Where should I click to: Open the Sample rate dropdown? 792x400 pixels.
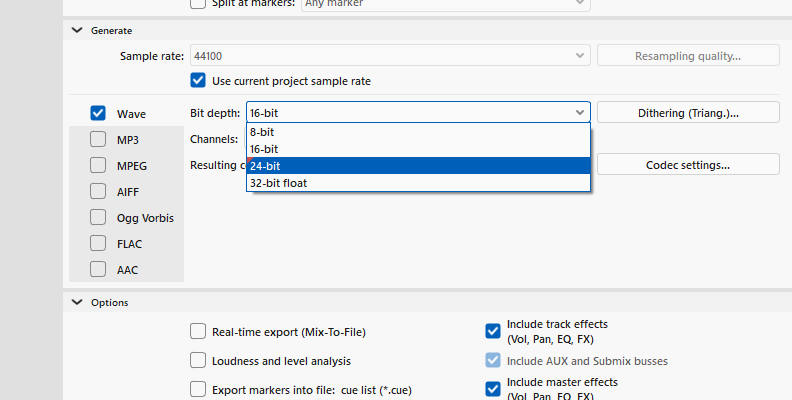pyautogui.click(x=580, y=56)
